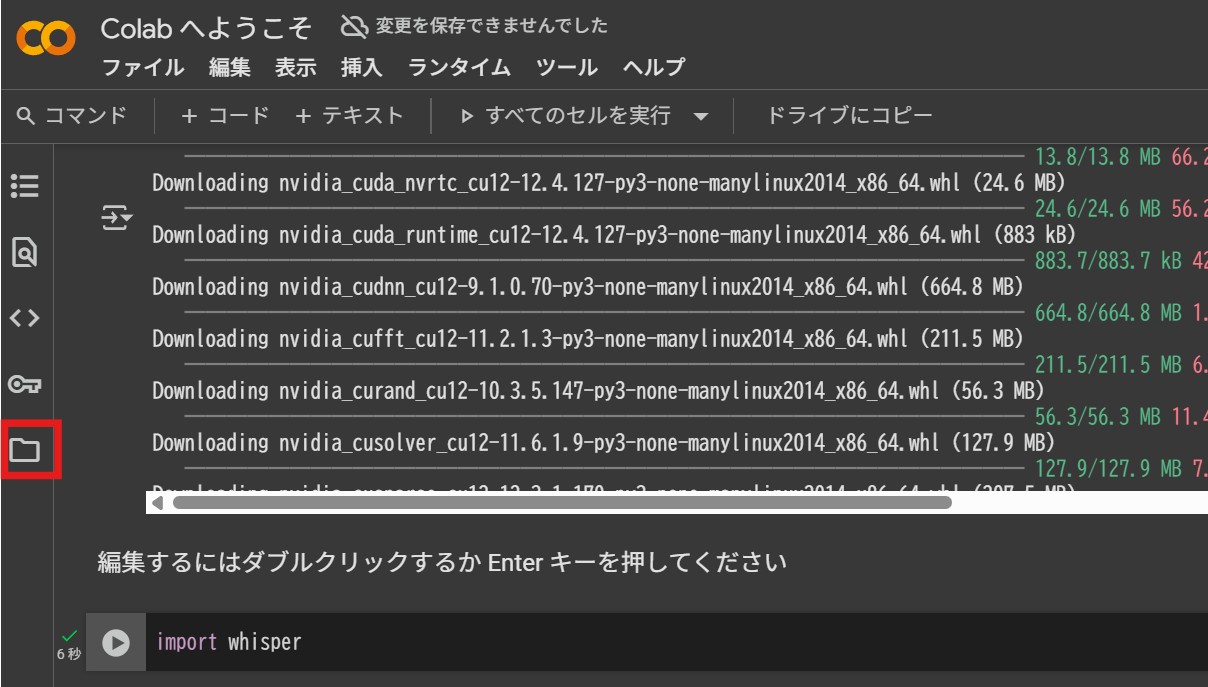The width and height of the screenshot is (1208, 687).
Task: Click the 24.6/24.6 MB progress text
Action: click(x=1097, y=209)
